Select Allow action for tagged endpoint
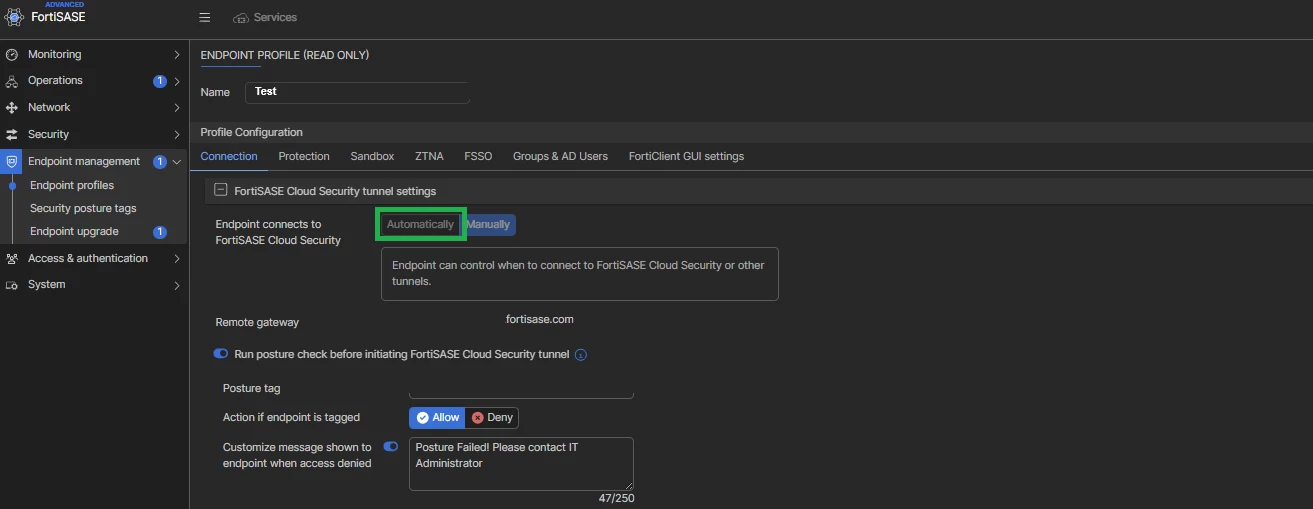Screen dimensions: 1313x509 [437, 418]
